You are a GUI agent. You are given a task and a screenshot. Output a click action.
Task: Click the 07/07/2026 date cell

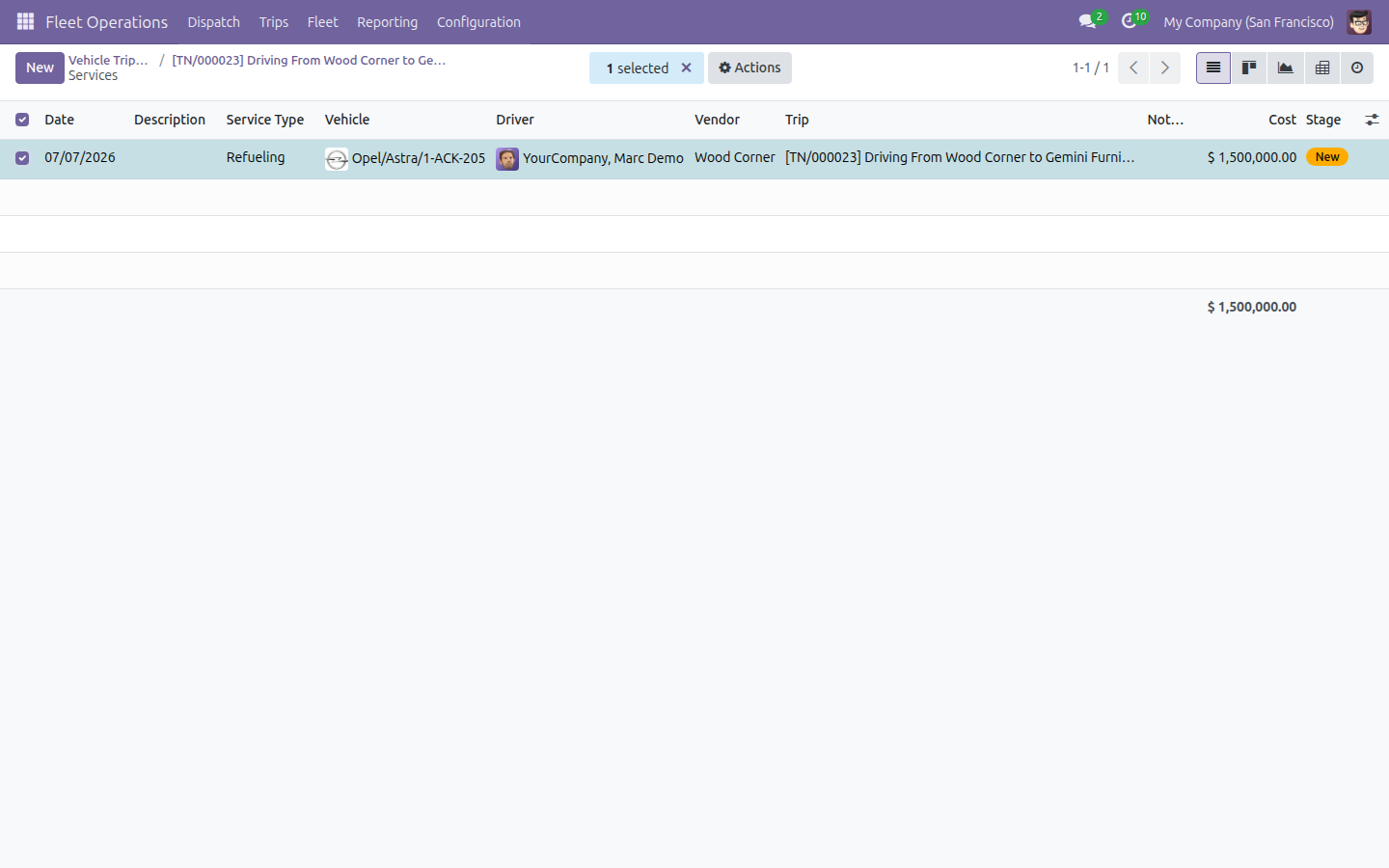[80, 157]
